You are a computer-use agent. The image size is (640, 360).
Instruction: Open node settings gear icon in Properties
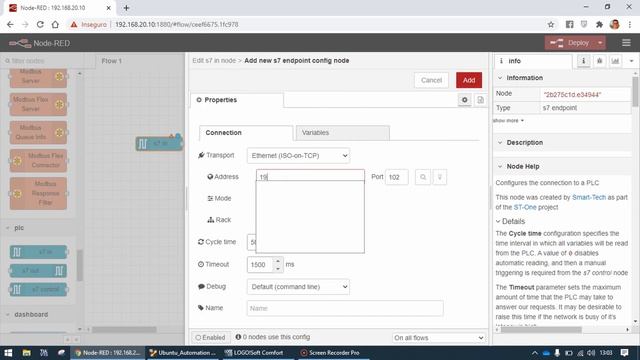[x=464, y=100]
